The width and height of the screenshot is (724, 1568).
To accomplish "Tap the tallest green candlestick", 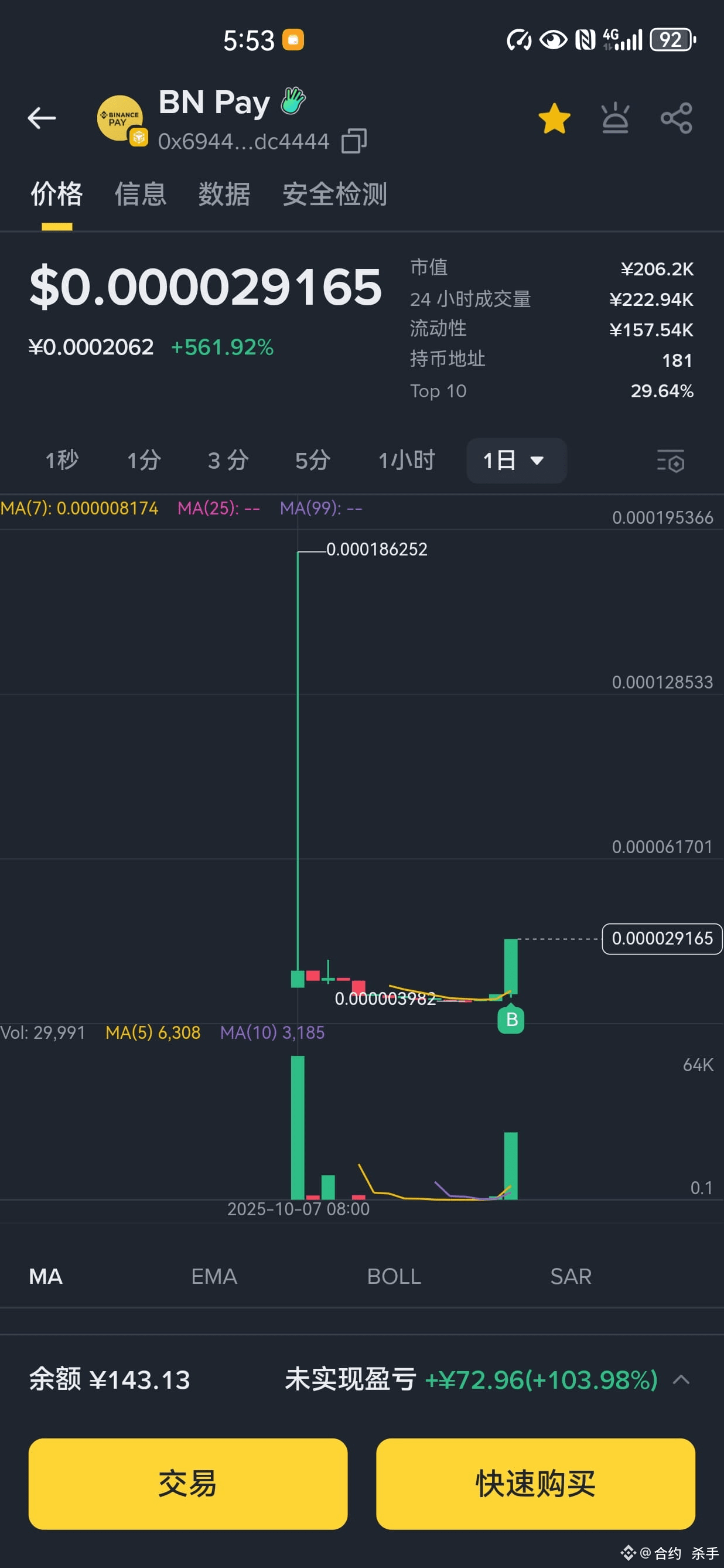I will click(298, 769).
